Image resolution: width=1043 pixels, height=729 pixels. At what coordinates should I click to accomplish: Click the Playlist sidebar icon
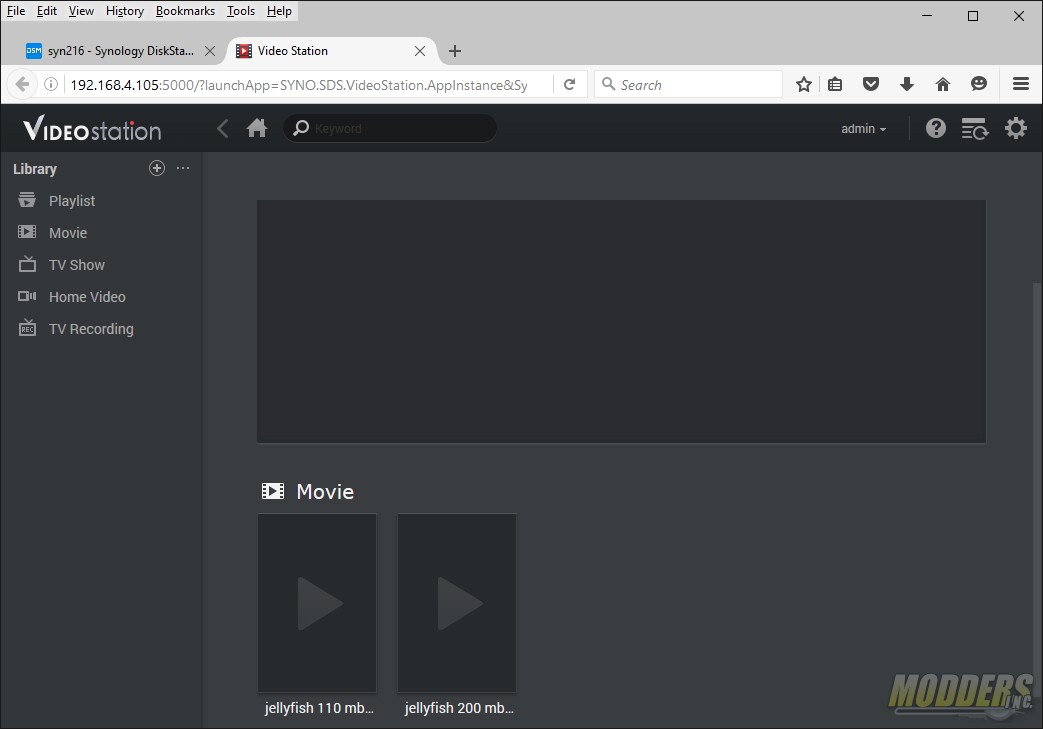coord(27,200)
